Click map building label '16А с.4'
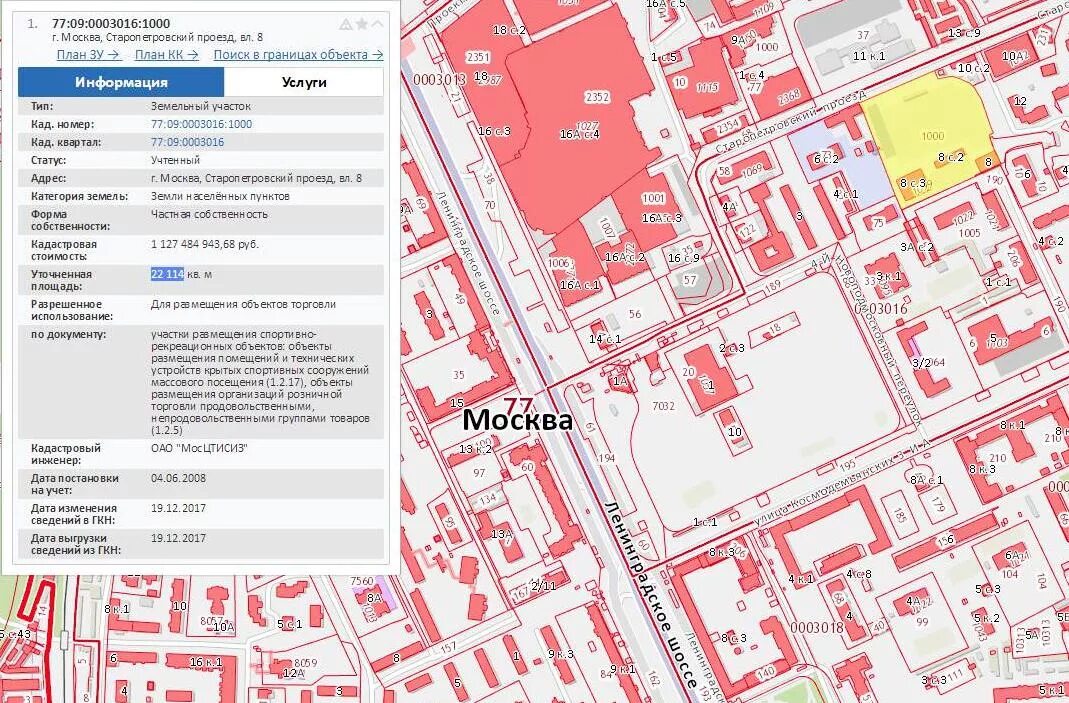1069x703 pixels. (579, 134)
